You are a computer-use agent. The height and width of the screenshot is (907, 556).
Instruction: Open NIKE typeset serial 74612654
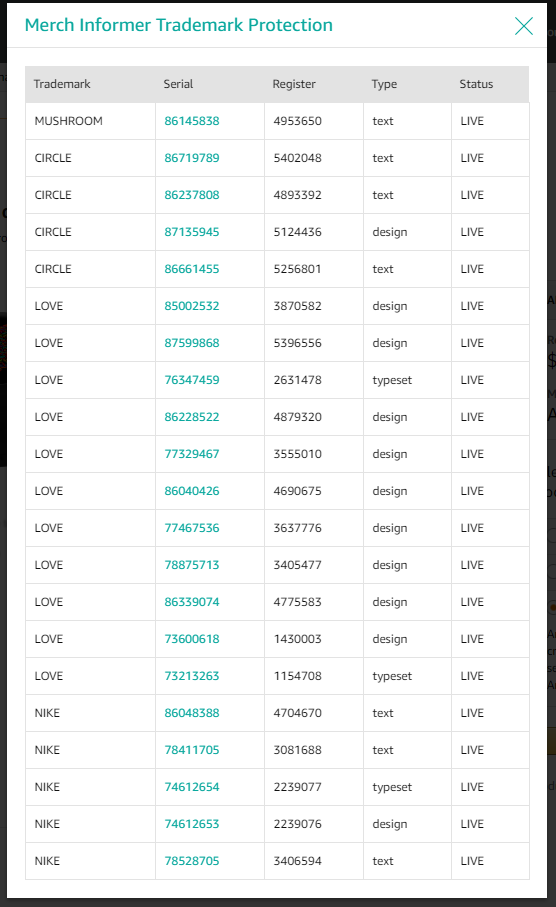click(x=192, y=787)
